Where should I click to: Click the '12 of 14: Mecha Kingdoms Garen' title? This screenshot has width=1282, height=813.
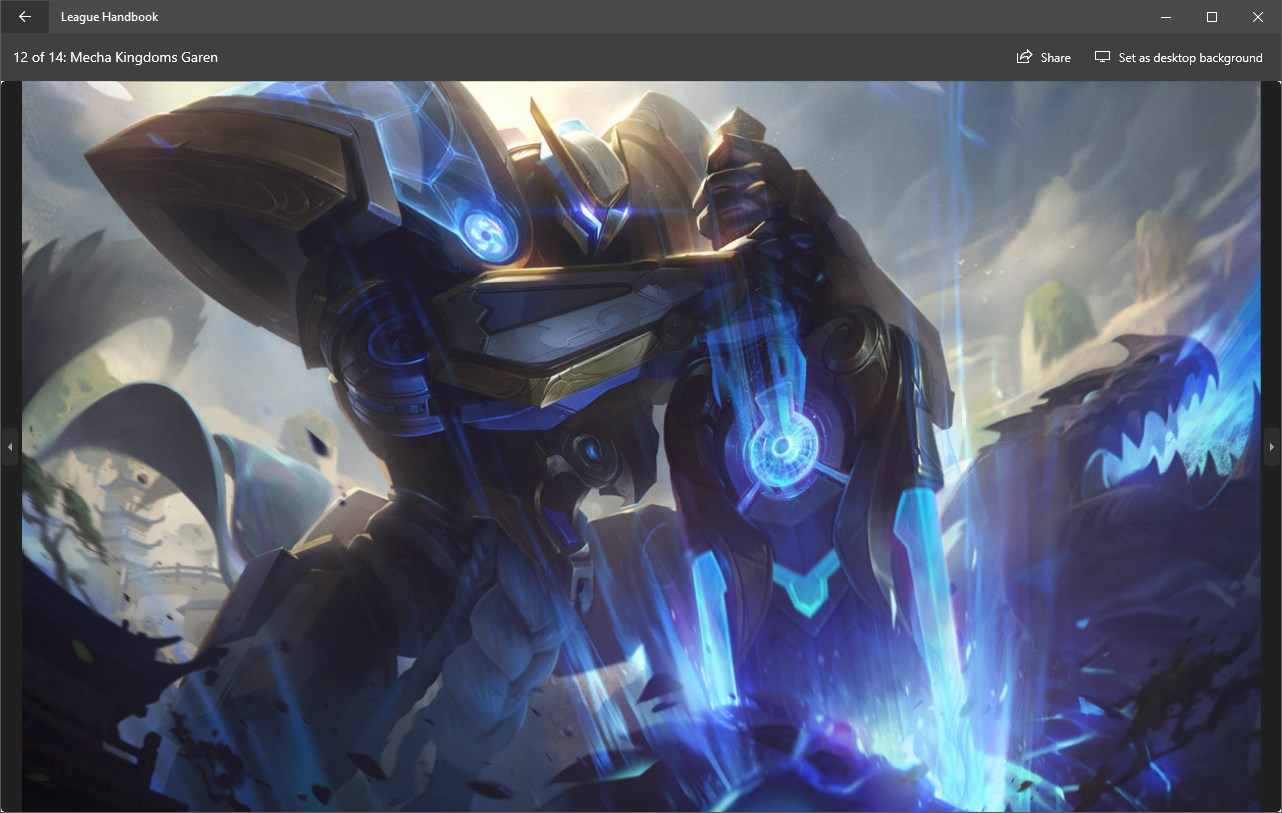pyautogui.click(x=116, y=58)
